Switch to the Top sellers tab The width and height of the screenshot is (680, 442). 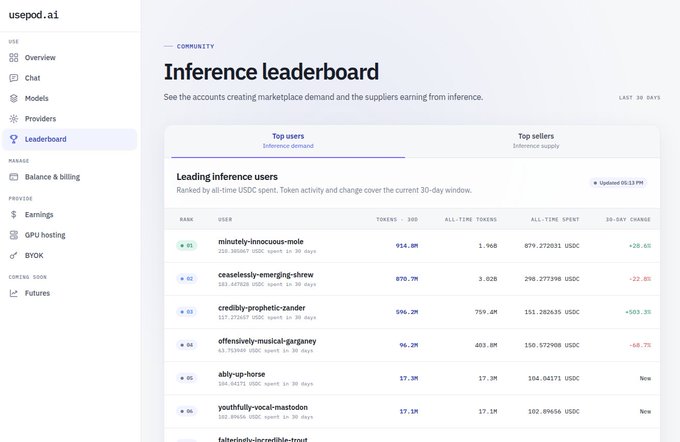[x=536, y=141]
